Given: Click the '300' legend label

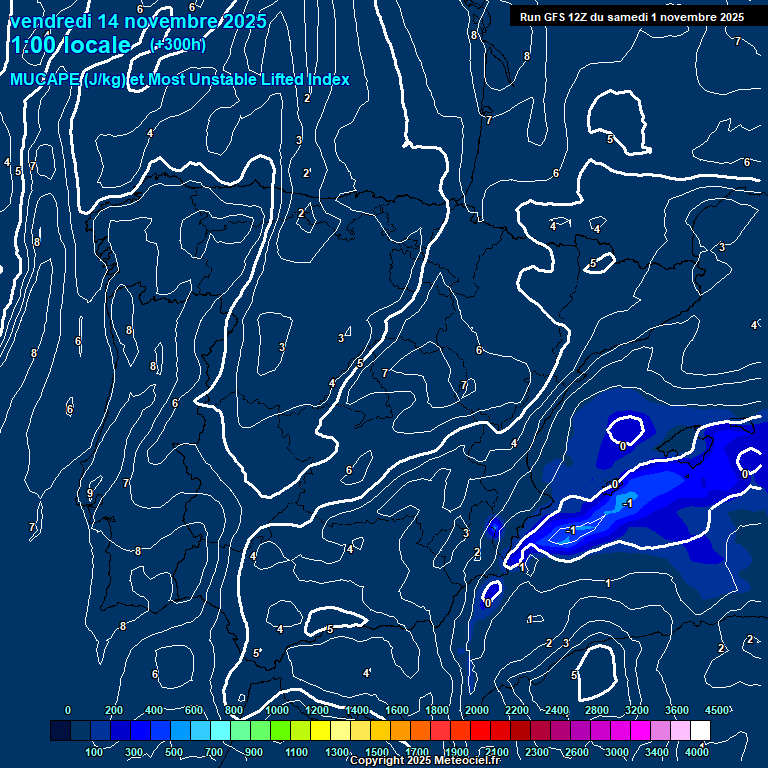Looking at the screenshot, I should [x=134, y=752].
